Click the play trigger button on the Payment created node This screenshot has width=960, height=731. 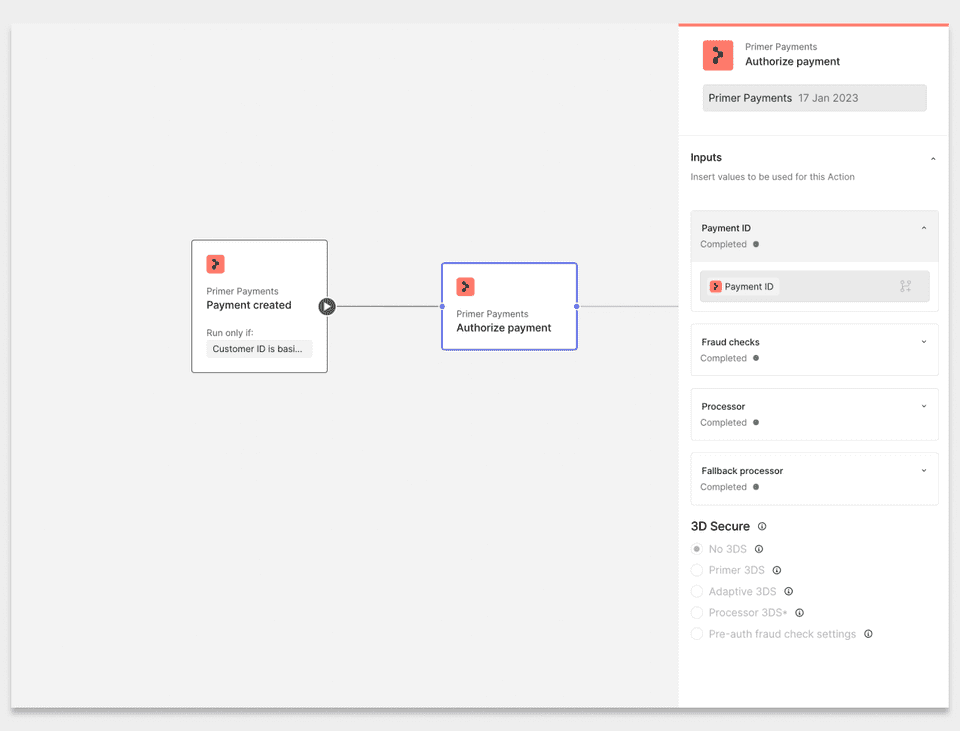(327, 306)
